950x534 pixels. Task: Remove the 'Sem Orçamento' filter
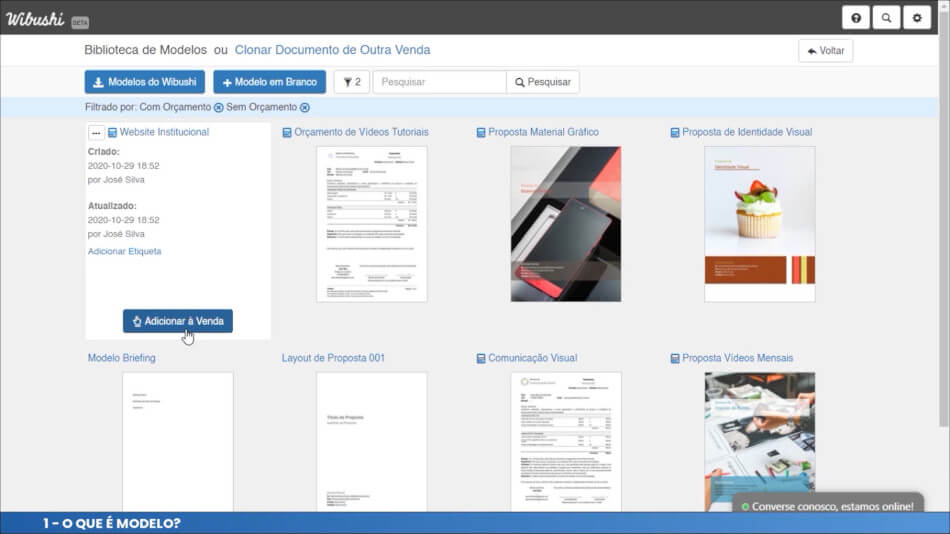305,108
